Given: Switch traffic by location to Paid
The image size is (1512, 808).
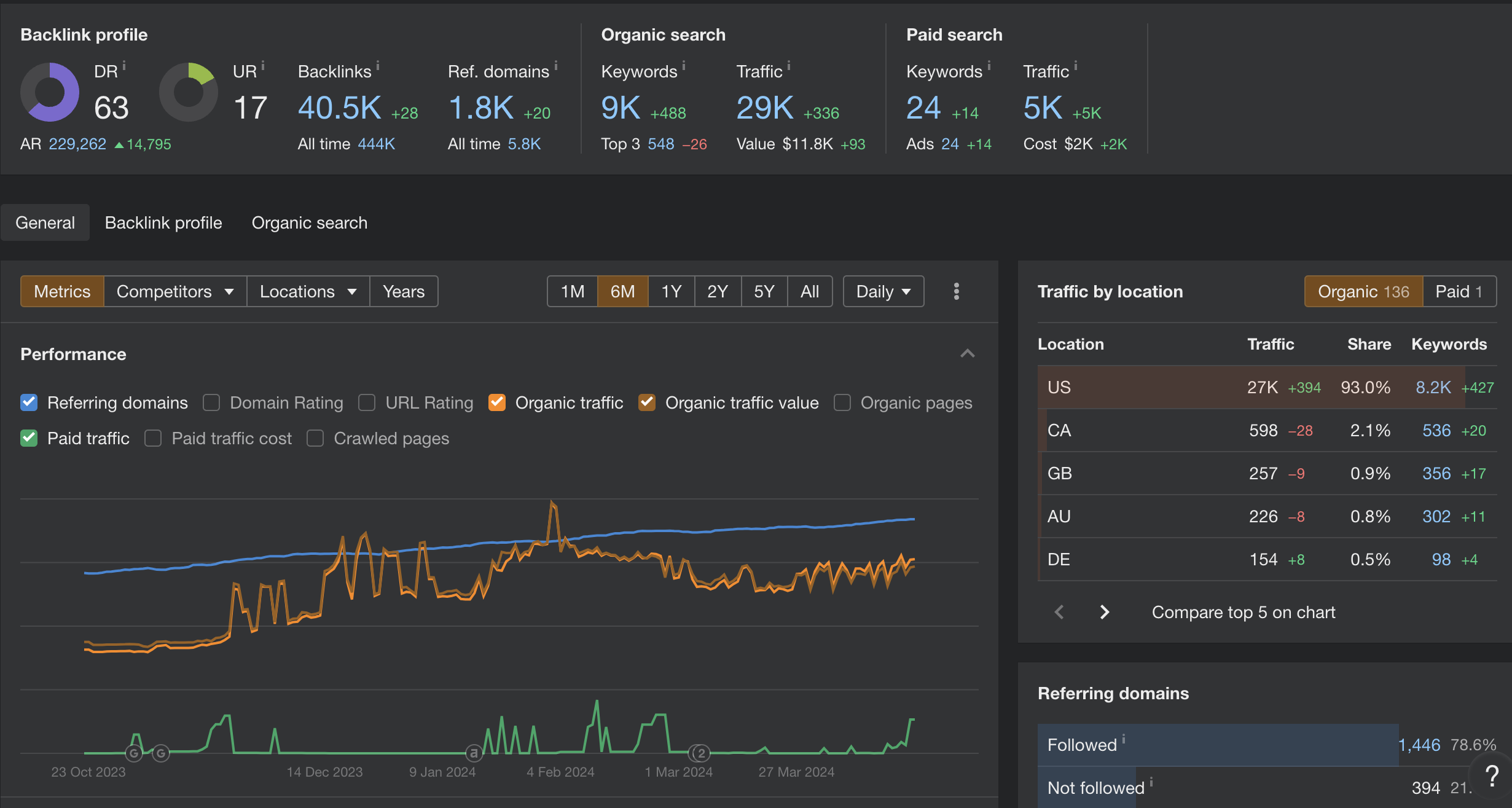Looking at the screenshot, I should (1459, 291).
